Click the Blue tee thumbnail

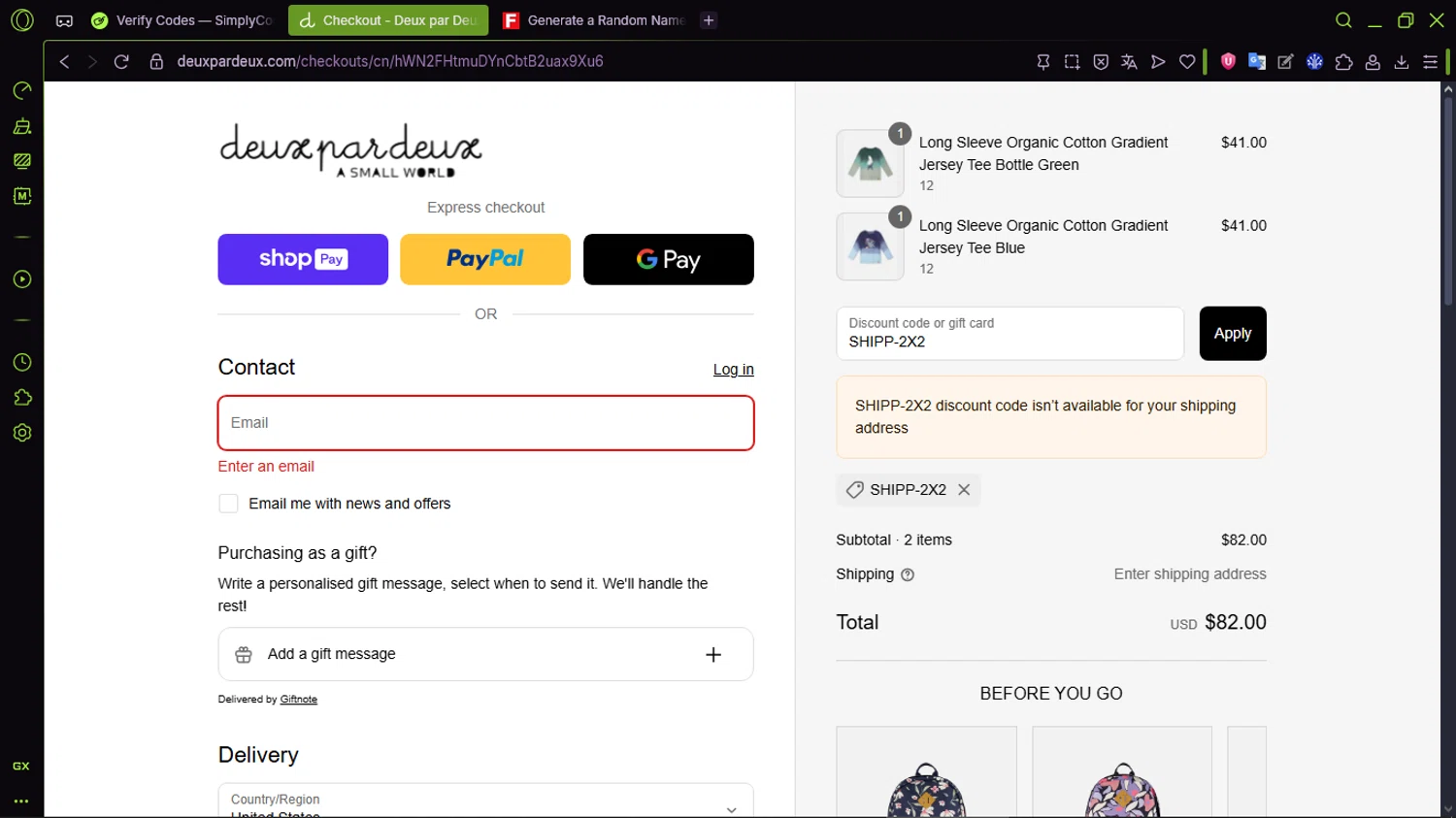[x=870, y=247]
